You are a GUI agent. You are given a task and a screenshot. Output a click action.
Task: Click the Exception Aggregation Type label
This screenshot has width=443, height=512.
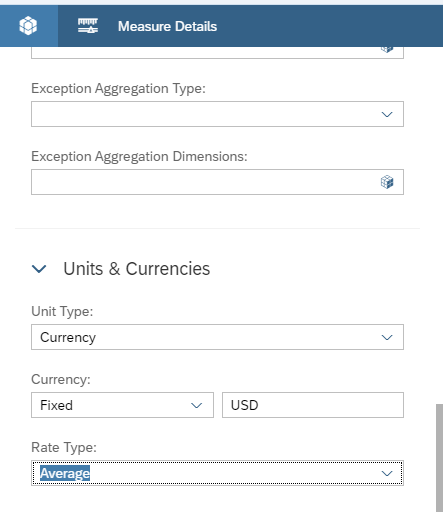[118, 89]
